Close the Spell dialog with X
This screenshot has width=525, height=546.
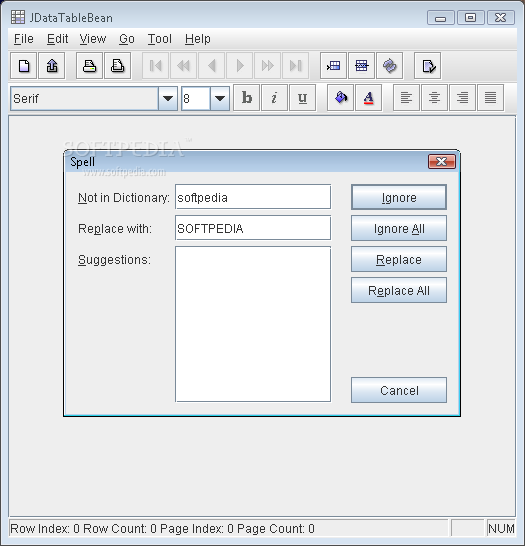(x=442, y=162)
